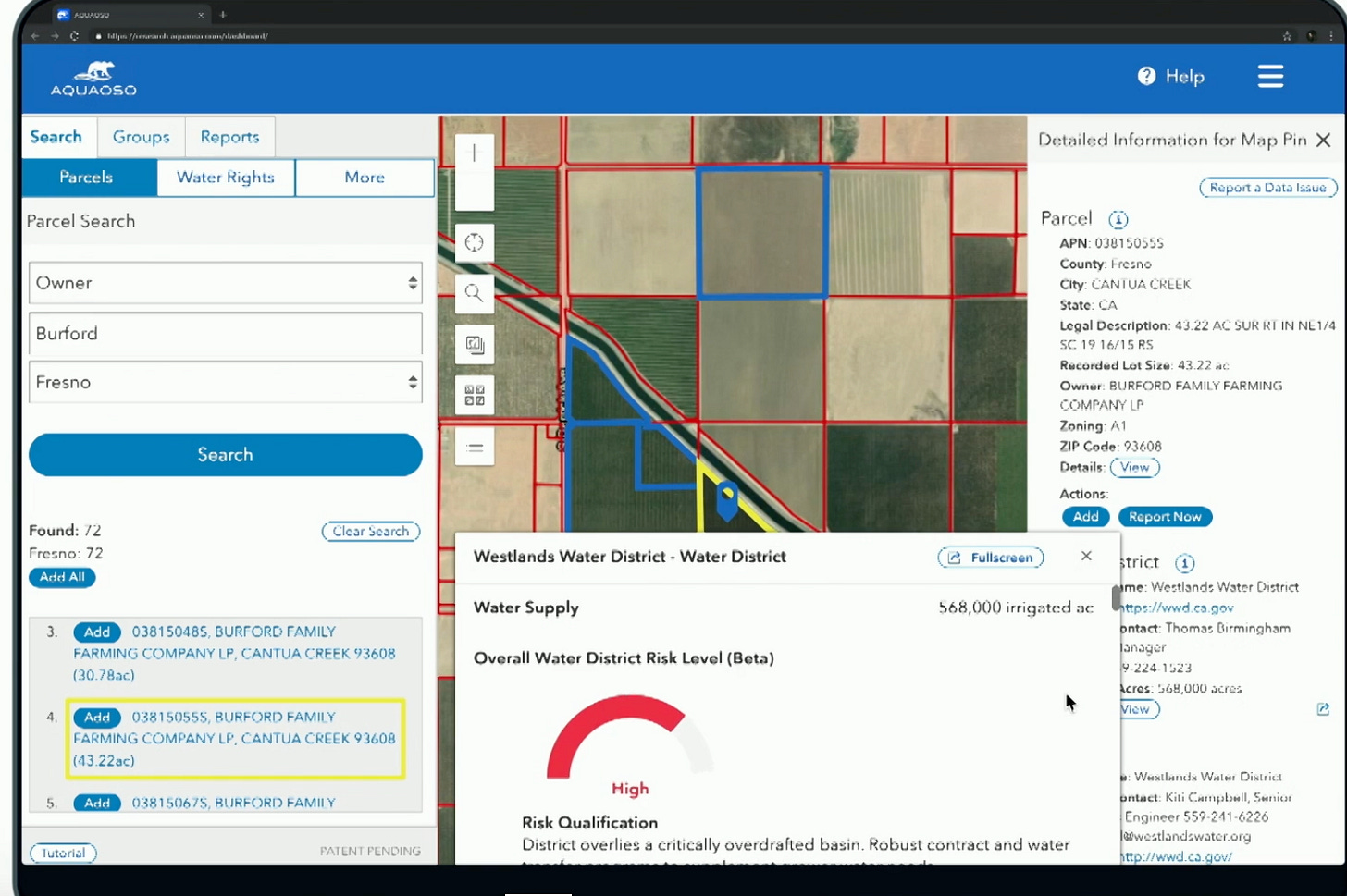1347x896 pixels.
Task: Open the map legend list icon
Action: [x=475, y=448]
